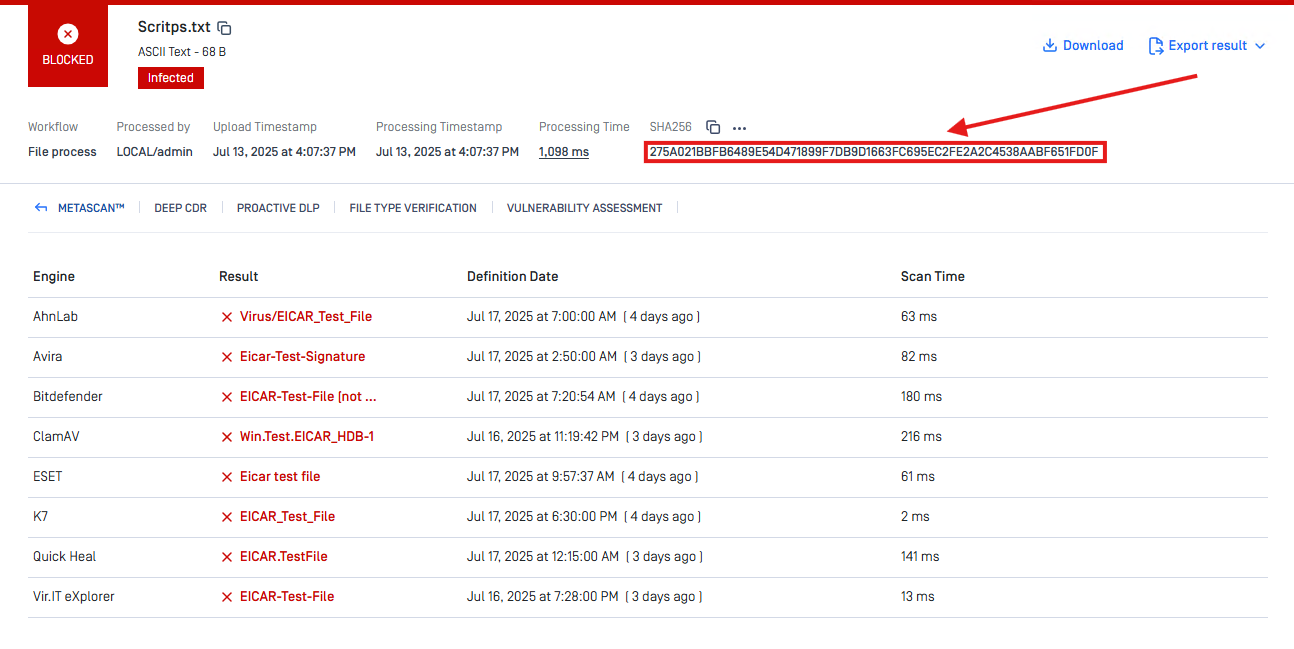Click the red X for K7 result
The height and width of the screenshot is (649, 1294).
point(227,517)
